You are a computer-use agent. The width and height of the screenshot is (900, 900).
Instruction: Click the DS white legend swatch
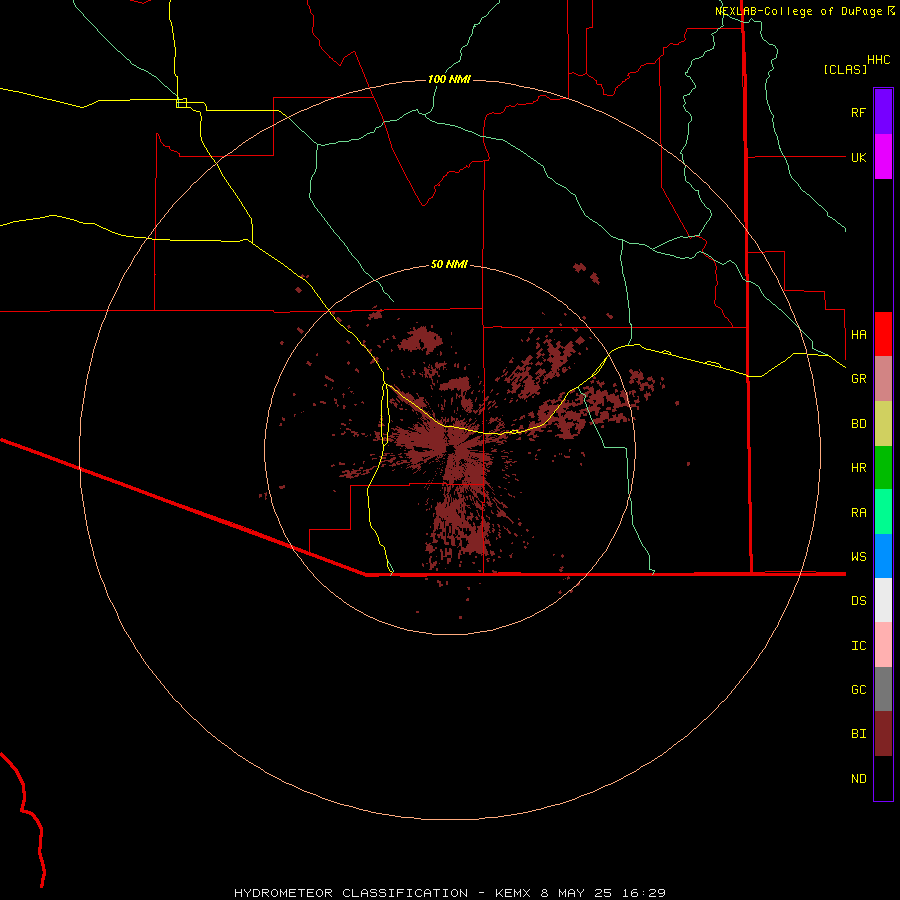[x=883, y=600]
